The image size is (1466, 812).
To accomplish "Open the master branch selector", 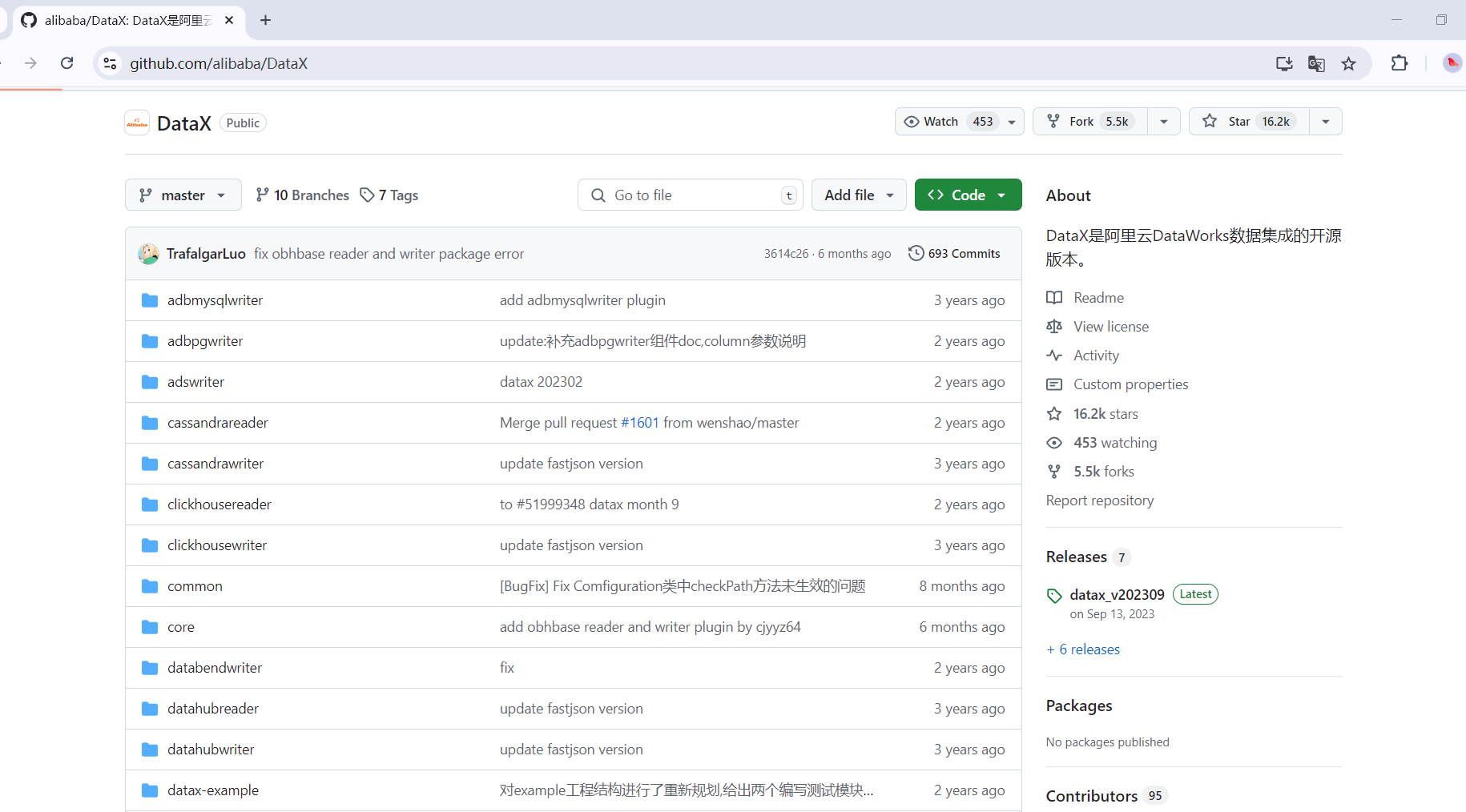I will pos(183,195).
